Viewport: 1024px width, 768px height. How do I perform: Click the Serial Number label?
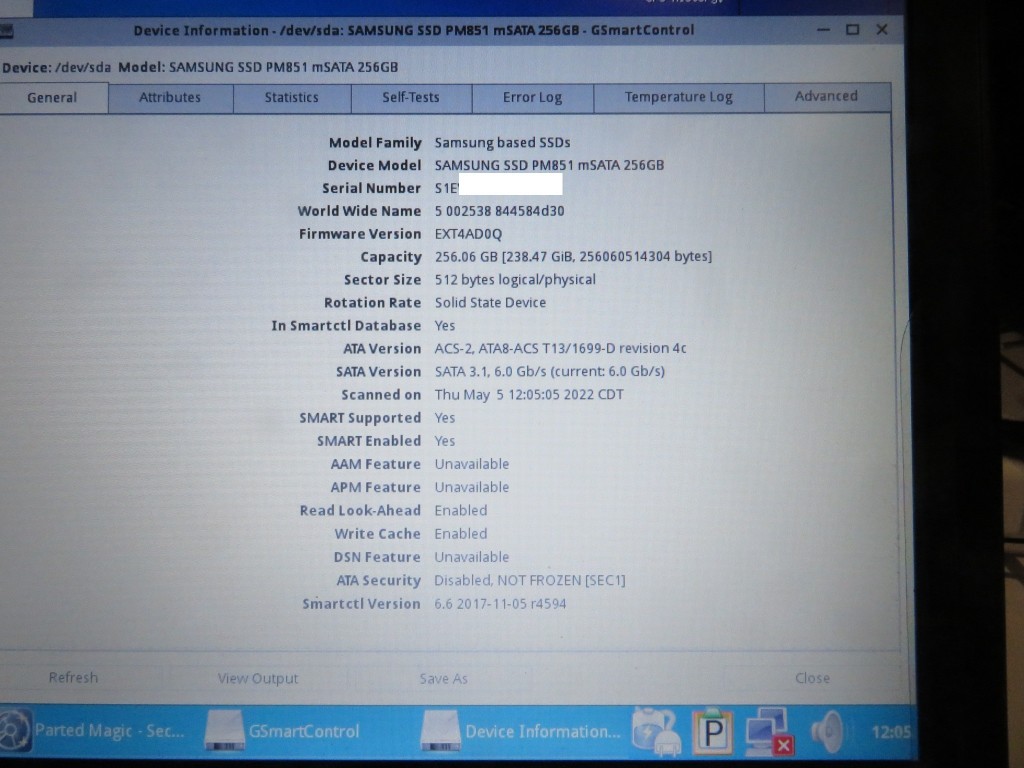[x=372, y=188]
